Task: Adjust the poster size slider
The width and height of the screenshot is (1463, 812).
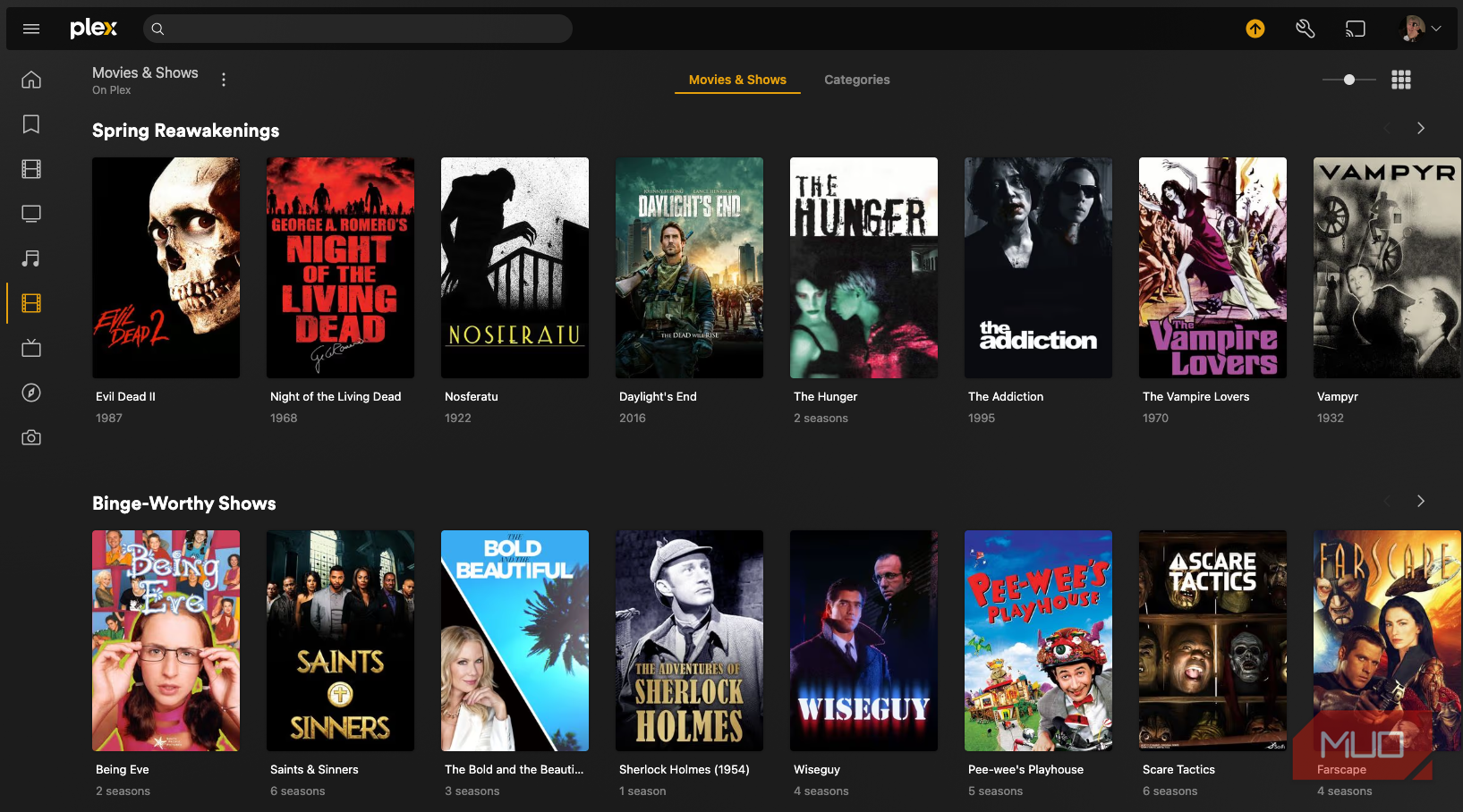Action: pyautogui.click(x=1349, y=80)
